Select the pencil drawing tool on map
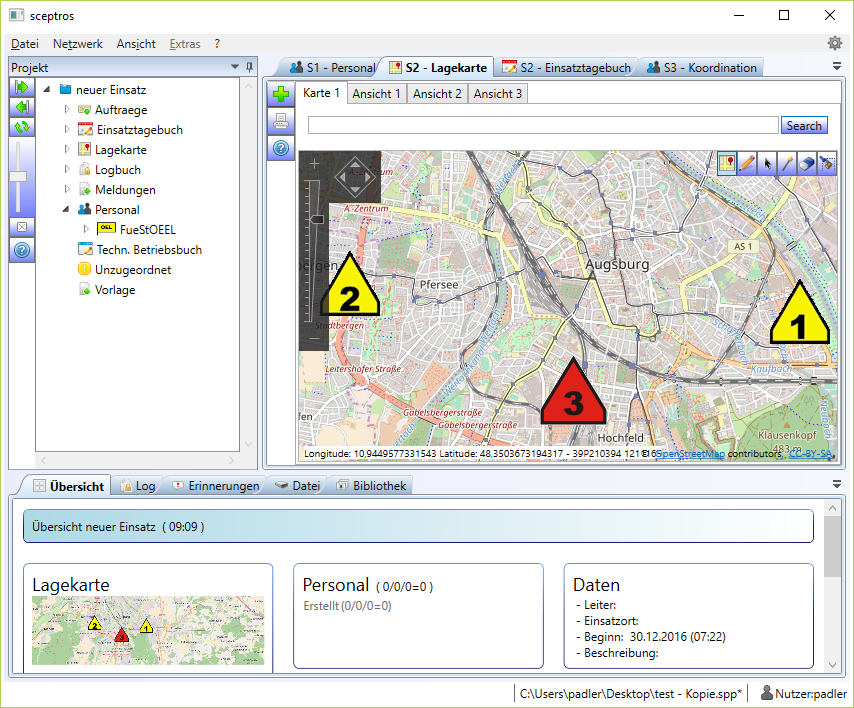The height and width of the screenshot is (708, 854). 747,163
